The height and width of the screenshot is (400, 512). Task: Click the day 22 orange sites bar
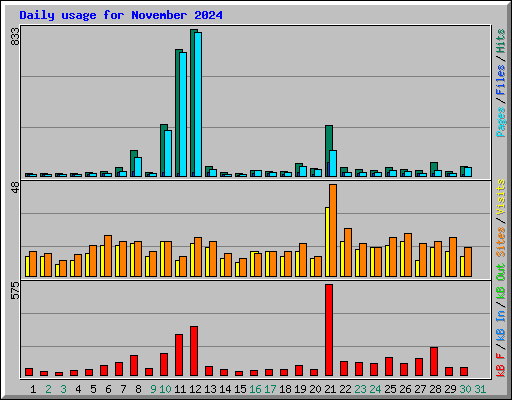pos(348,252)
